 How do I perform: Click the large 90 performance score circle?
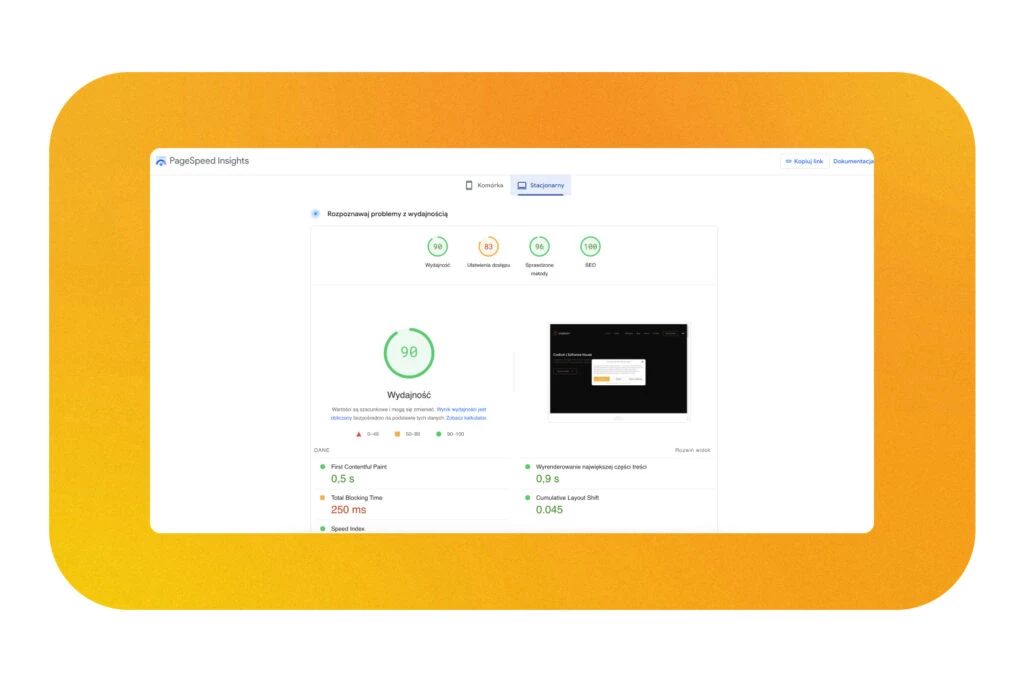point(409,352)
